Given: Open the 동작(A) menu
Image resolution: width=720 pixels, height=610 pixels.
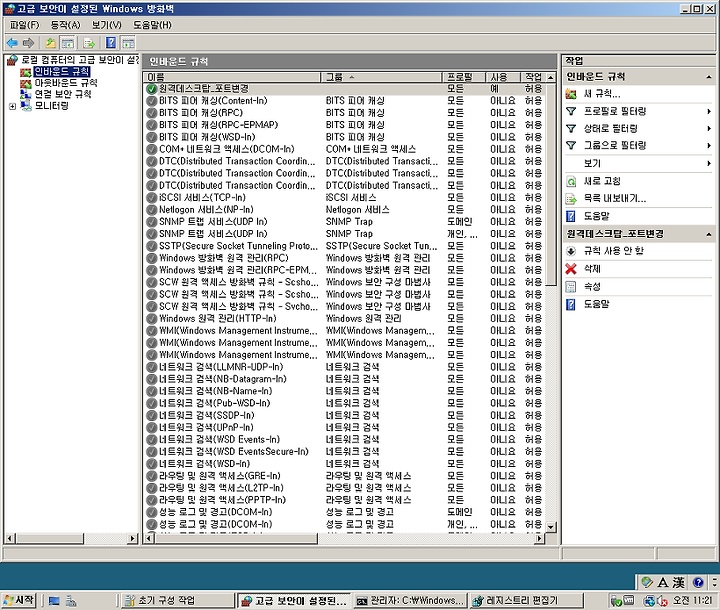Looking at the screenshot, I should [x=65, y=25].
